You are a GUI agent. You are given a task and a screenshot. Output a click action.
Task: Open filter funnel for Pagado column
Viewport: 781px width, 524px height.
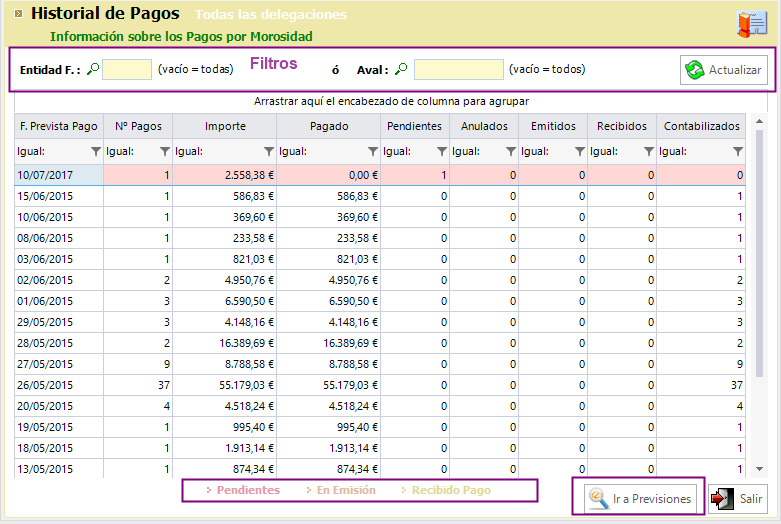pyautogui.click(x=373, y=151)
